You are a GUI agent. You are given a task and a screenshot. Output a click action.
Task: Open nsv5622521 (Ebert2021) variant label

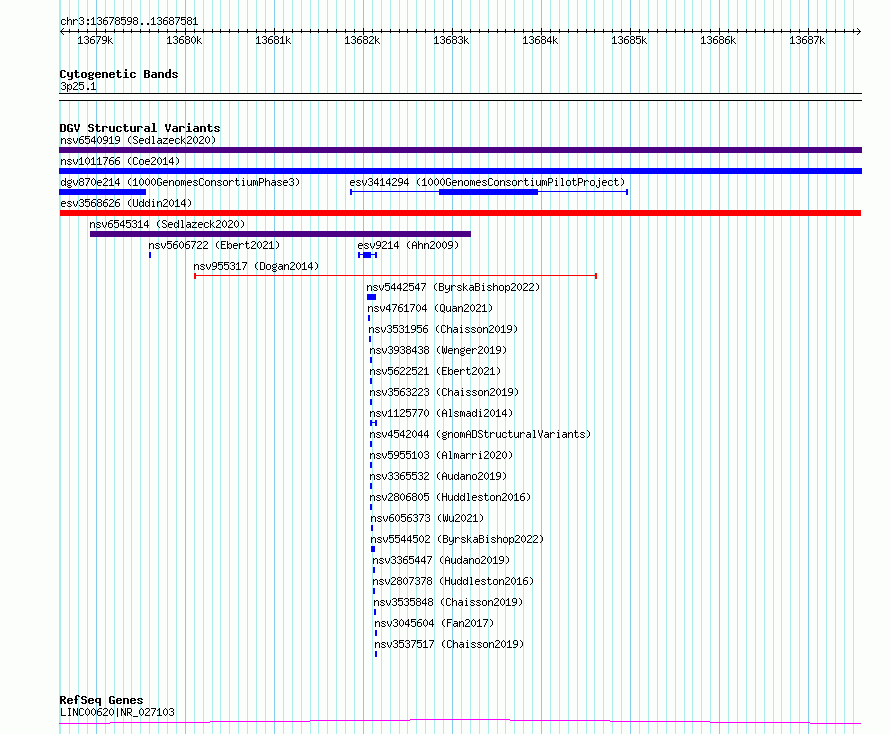click(x=435, y=371)
